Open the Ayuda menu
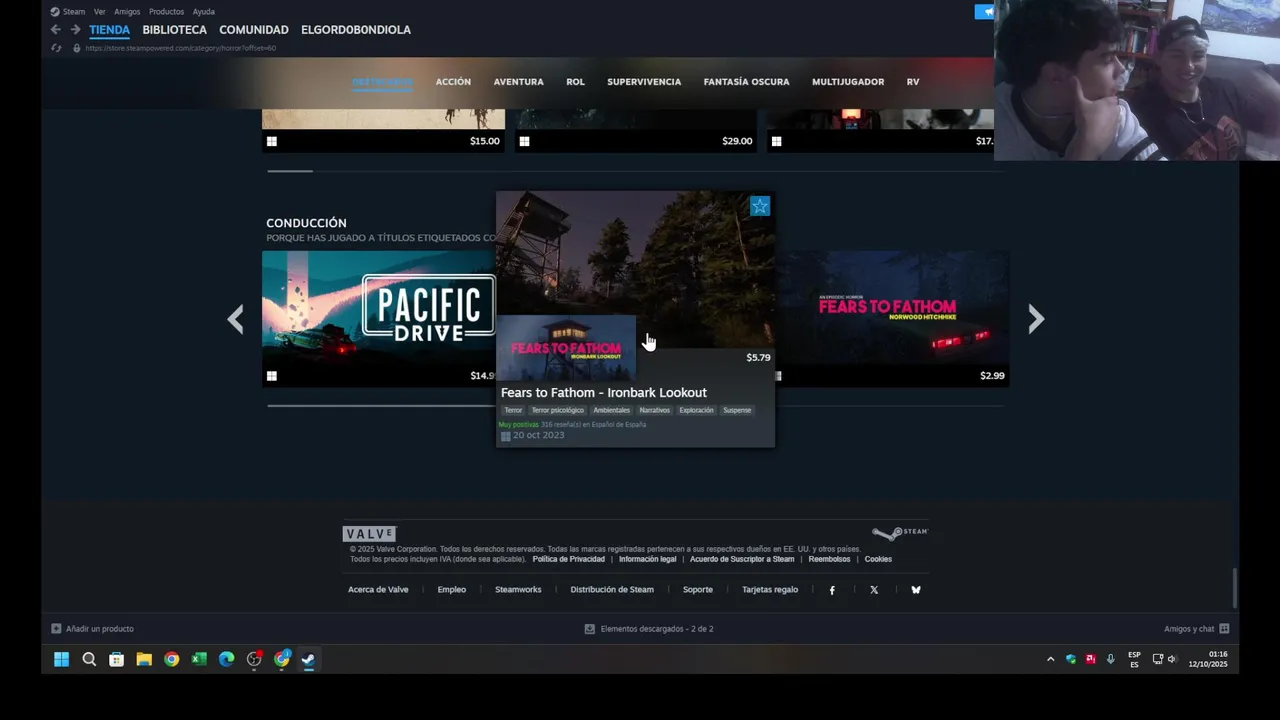The width and height of the screenshot is (1280, 720). (204, 12)
